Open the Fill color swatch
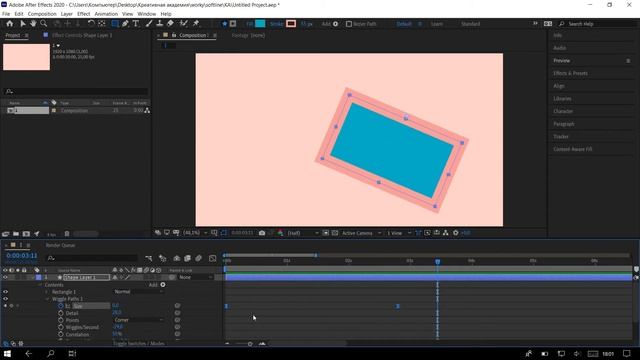Screen dimensions: 640x360 point(260,24)
